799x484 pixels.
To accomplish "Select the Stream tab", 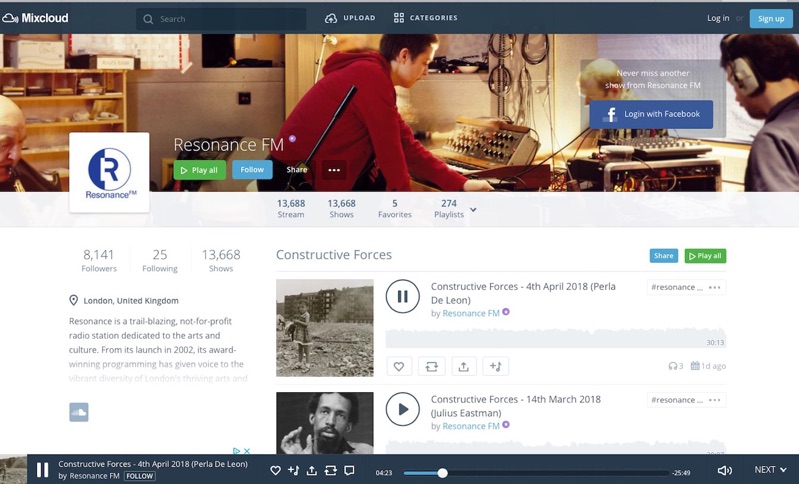I will click(x=291, y=209).
